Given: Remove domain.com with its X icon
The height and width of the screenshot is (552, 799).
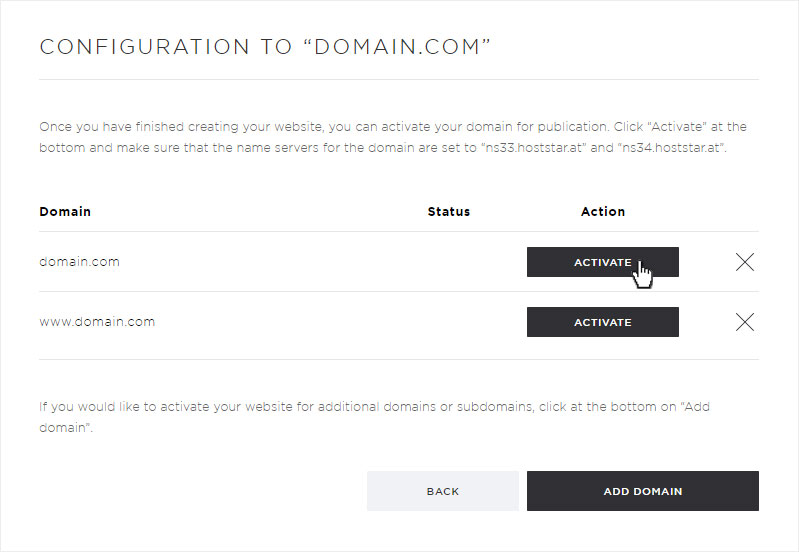Looking at the screenshot, I should [744, 262].
